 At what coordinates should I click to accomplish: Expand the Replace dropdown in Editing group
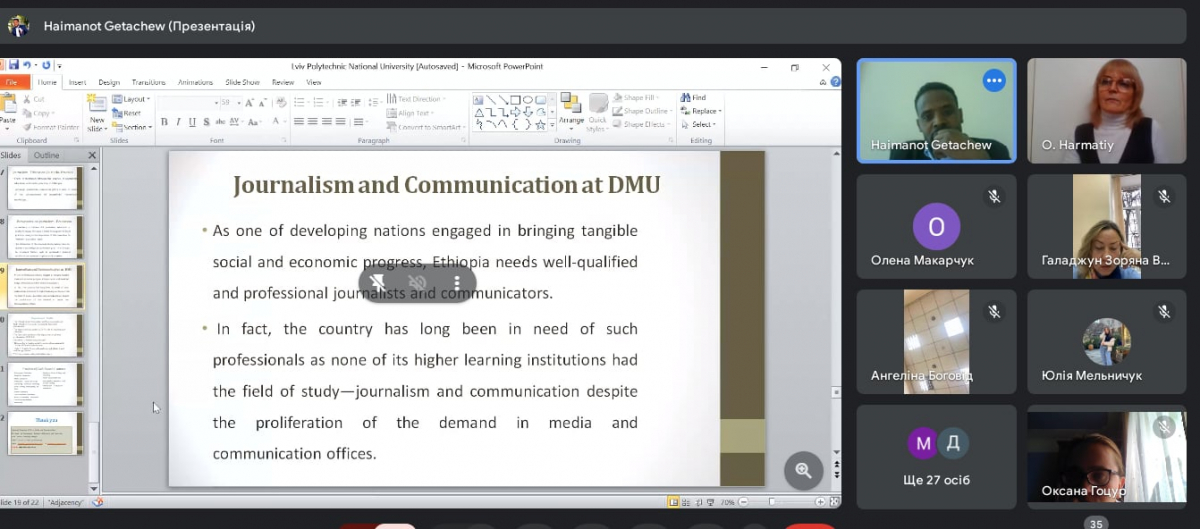coord(705,111)
